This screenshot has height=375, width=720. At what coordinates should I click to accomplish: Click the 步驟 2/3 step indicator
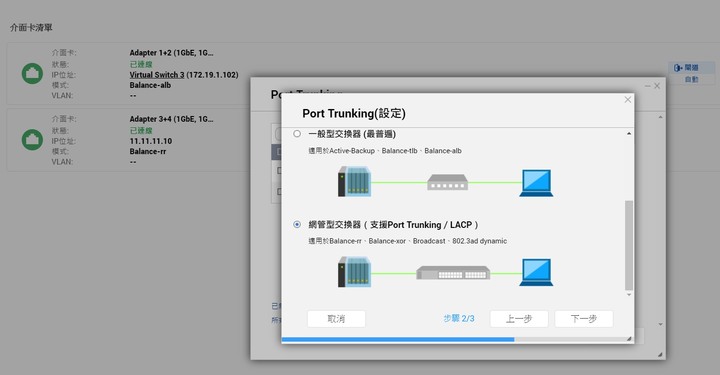click(x=459, y=319)
